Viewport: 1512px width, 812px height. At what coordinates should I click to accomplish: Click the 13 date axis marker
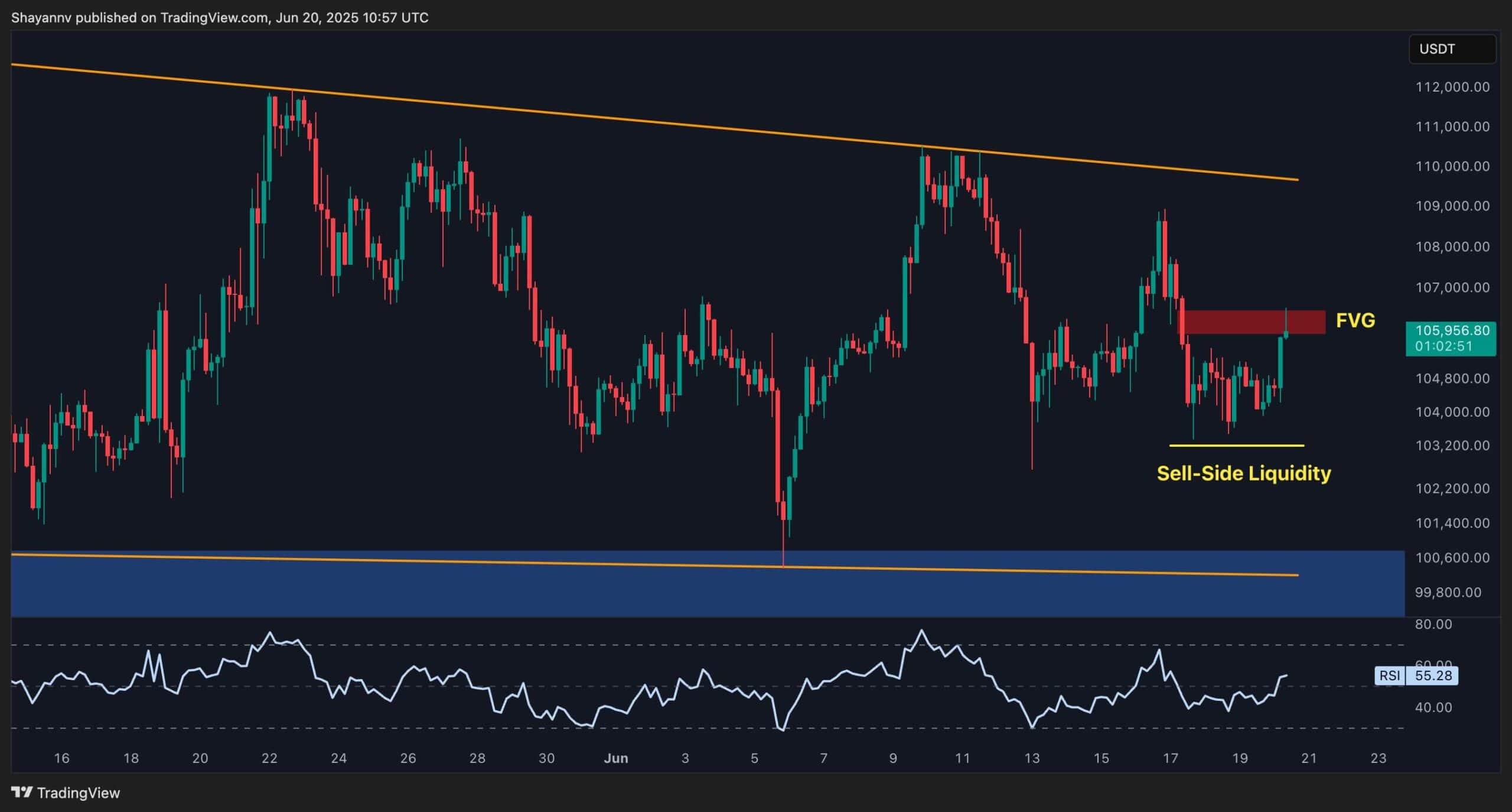pyautogui.click(x=1031, y=758)
